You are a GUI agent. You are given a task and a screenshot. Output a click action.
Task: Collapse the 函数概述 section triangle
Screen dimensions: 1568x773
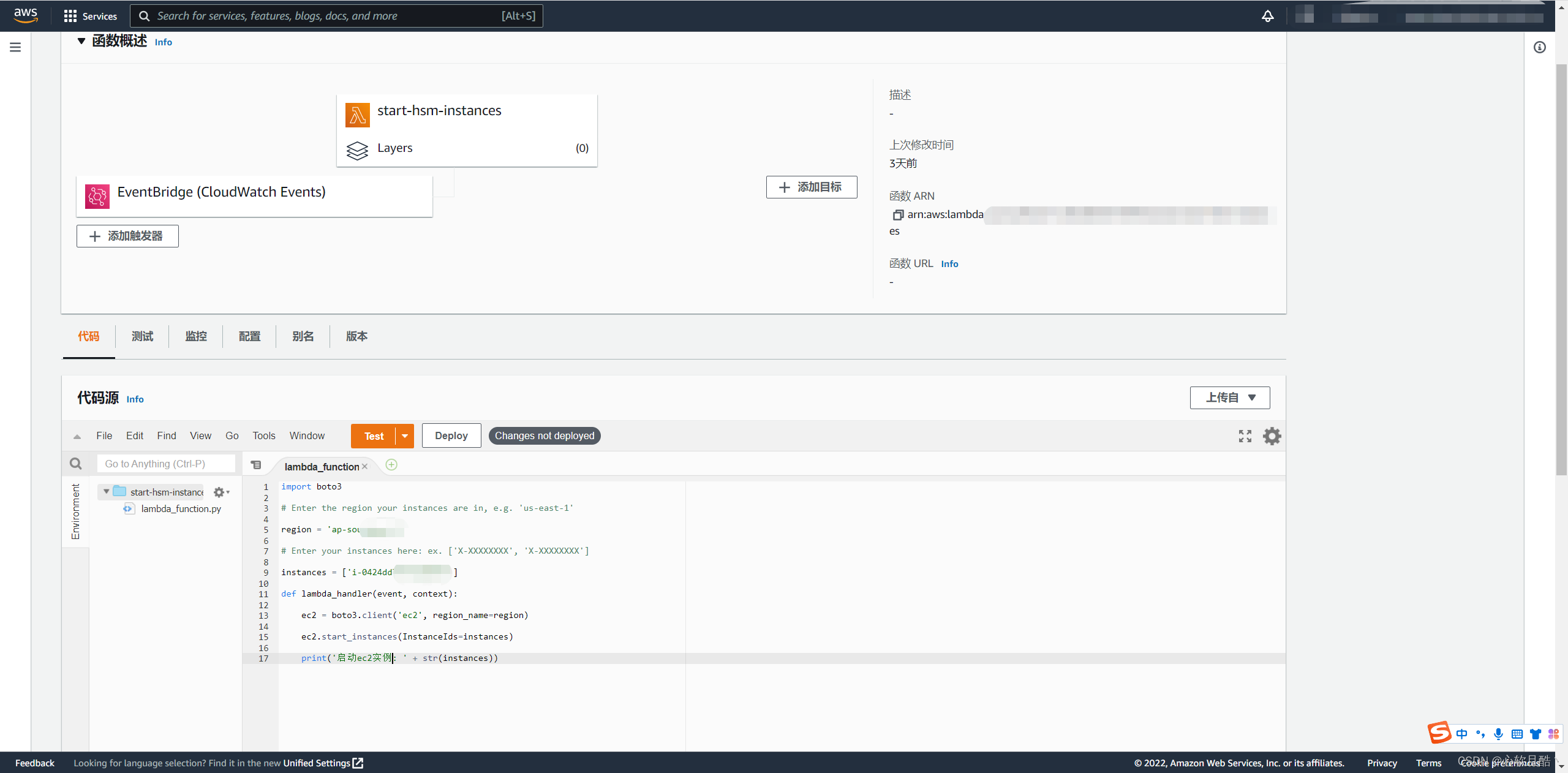click(81, 41)
